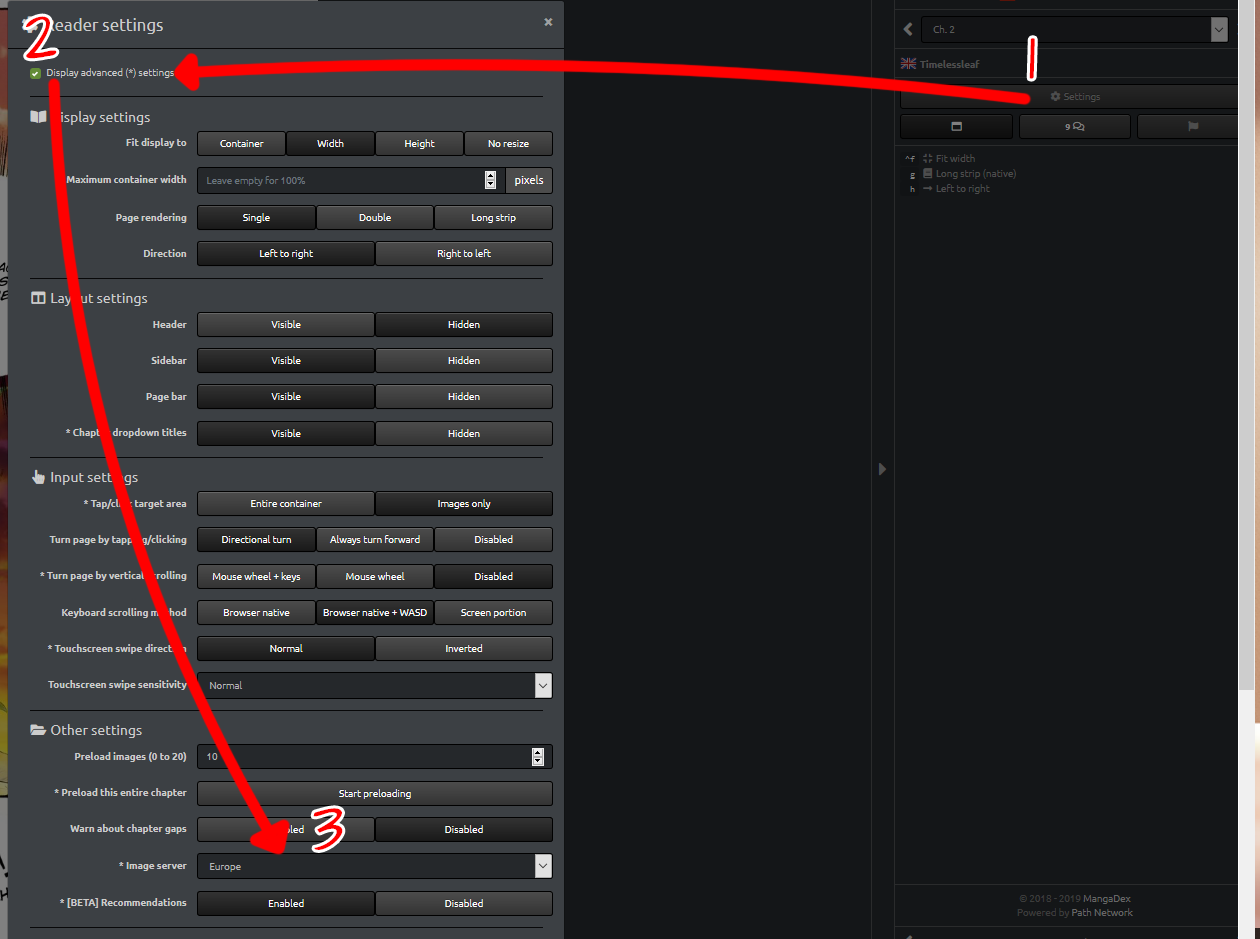Set Page bar to Hidden

[x=464, y=396]
